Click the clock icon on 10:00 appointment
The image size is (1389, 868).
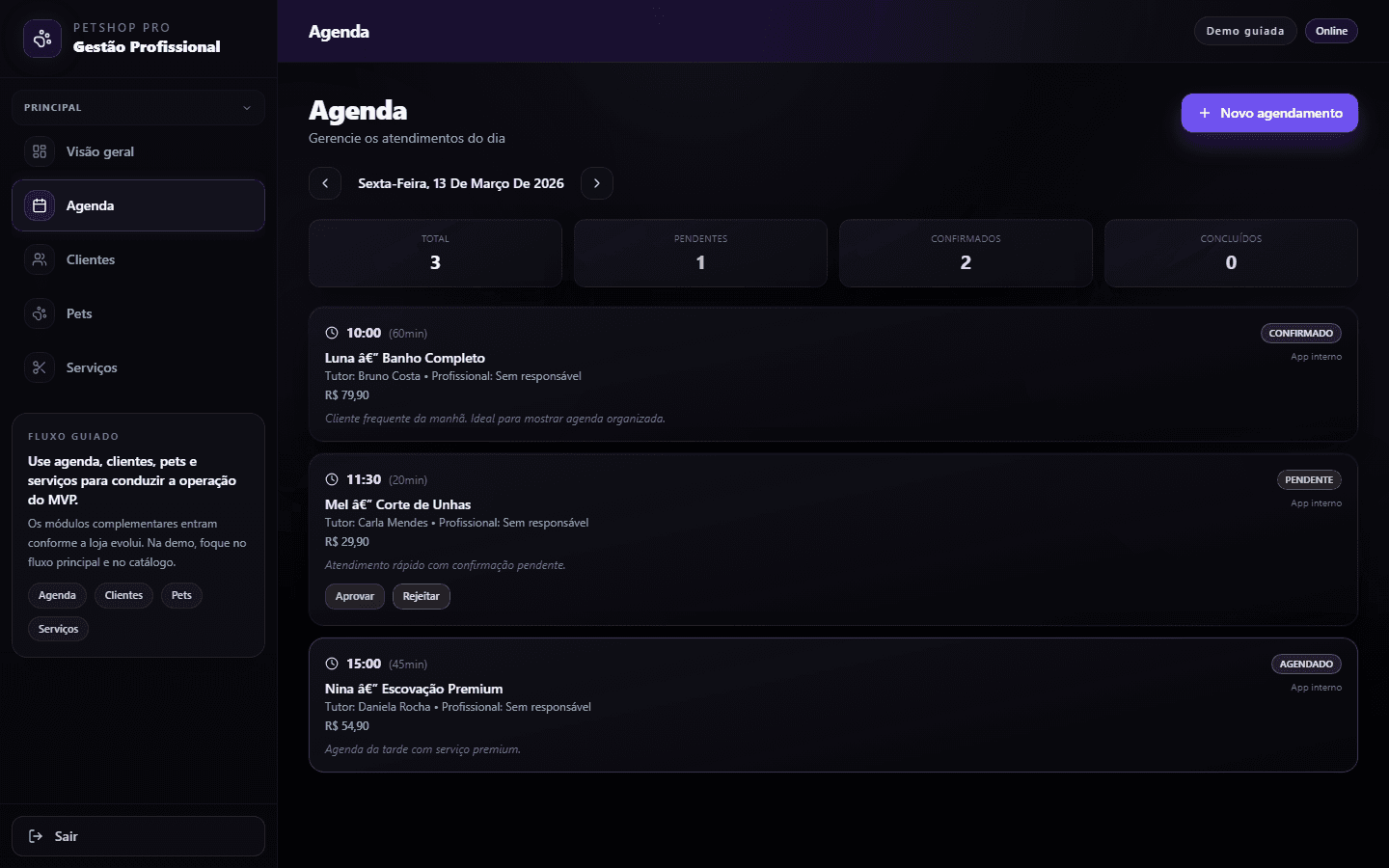coord(332,333)
